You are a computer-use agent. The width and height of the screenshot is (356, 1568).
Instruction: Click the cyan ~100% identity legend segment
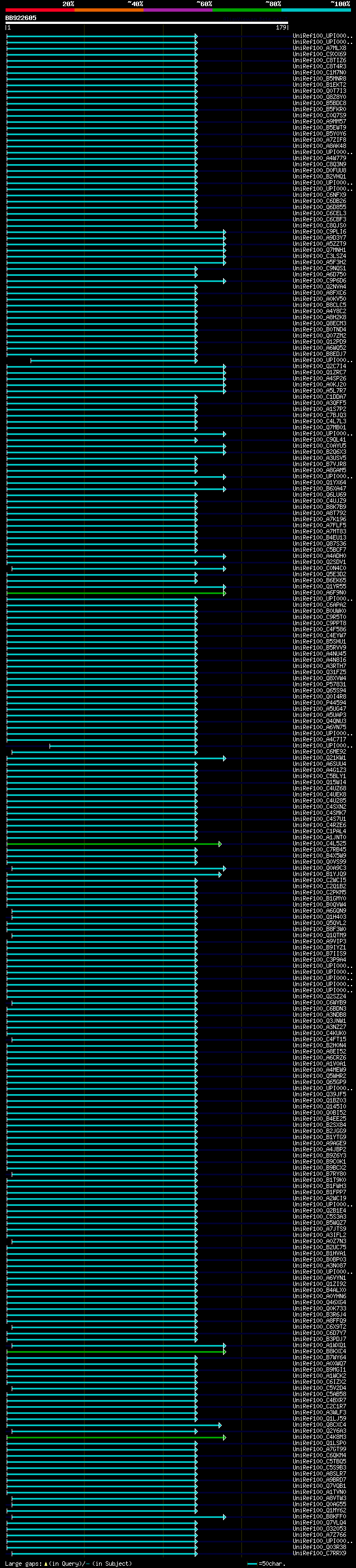coord(317,10)
